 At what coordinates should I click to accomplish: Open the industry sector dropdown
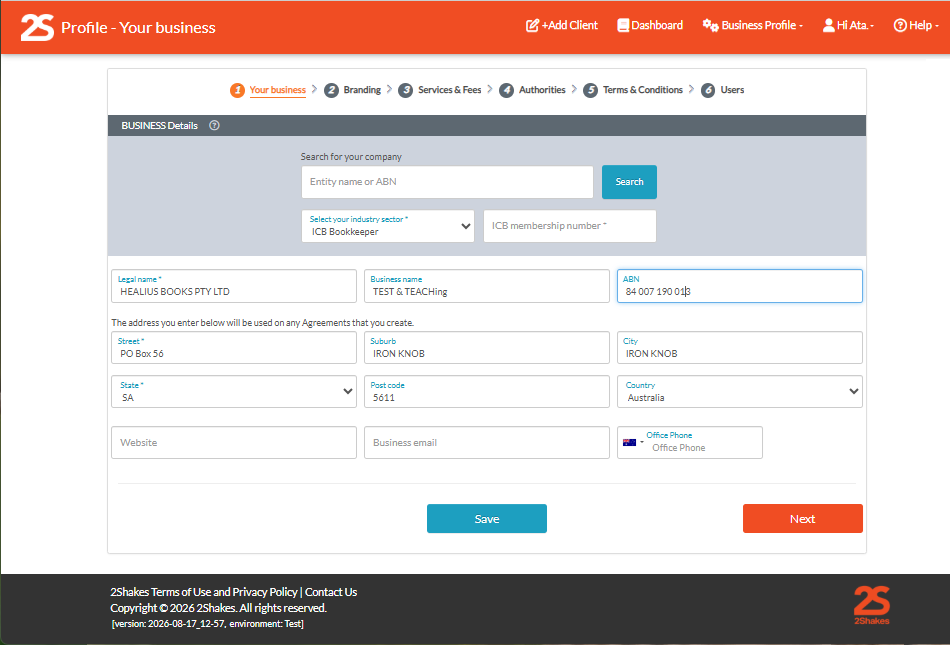[388, 226]
